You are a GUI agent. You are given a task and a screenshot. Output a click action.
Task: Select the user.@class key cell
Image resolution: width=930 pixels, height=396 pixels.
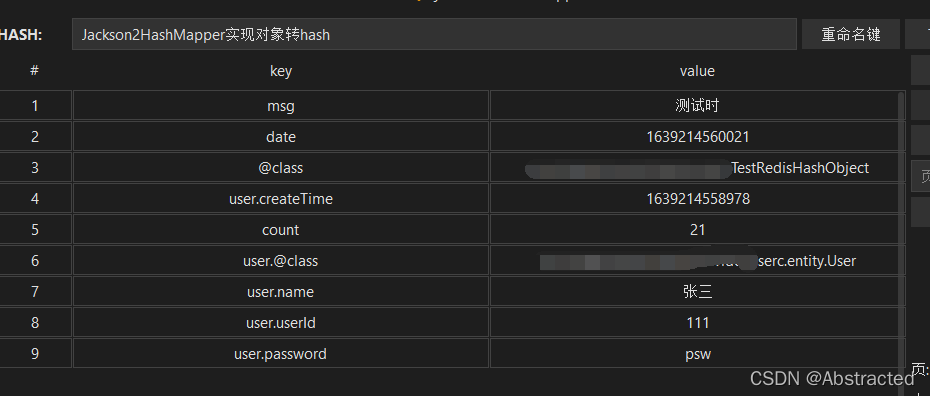point(281,261)
